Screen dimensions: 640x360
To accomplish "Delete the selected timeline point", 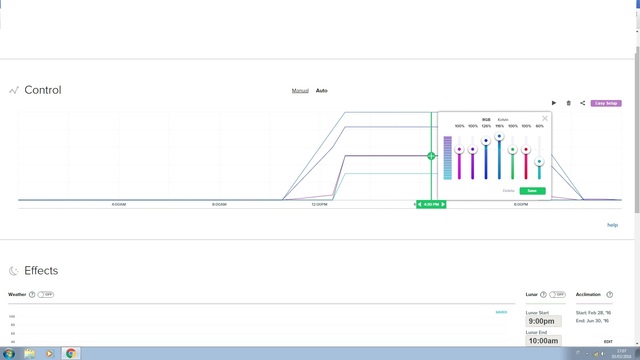I will [509, 191].
